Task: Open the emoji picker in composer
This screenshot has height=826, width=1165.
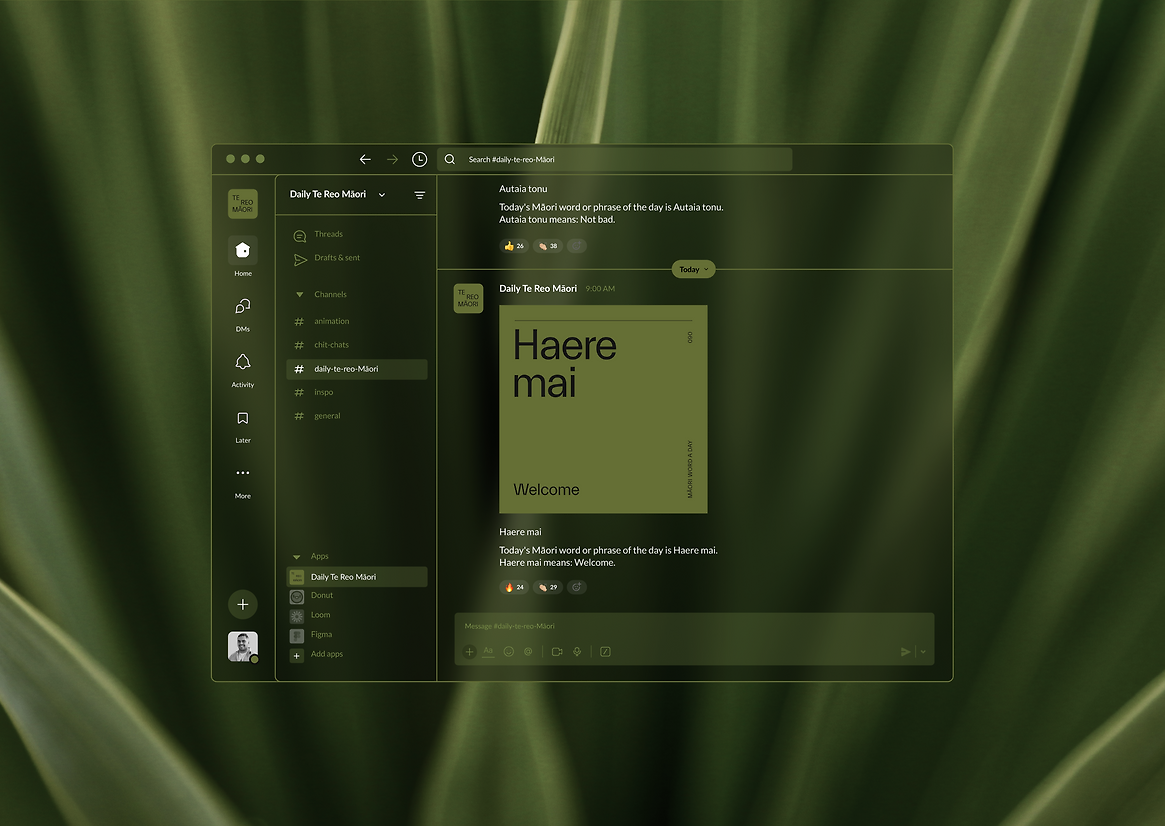Action: (x=508, y=652)
